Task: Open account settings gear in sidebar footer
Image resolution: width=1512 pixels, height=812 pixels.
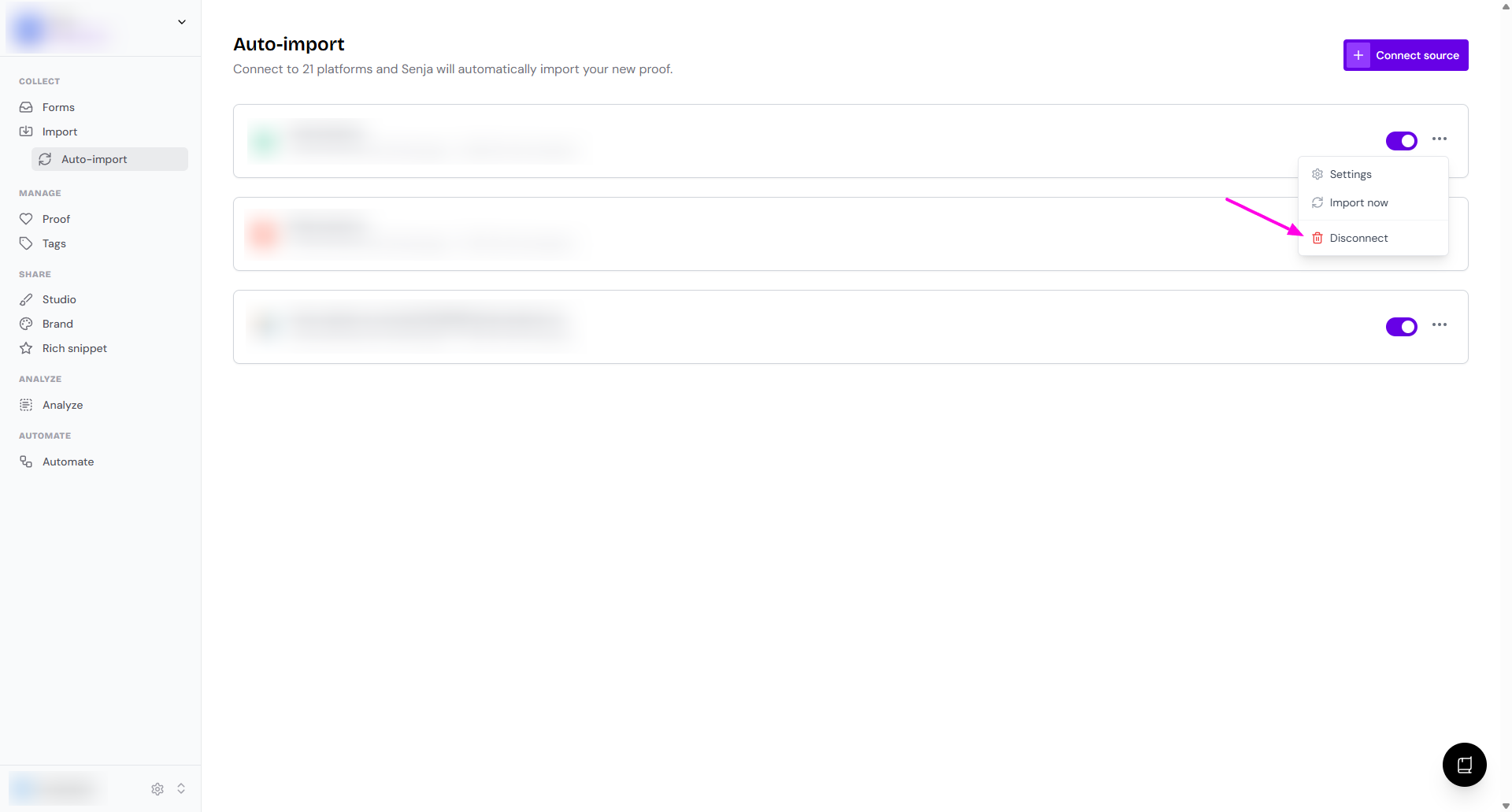Action: (157, 788)
